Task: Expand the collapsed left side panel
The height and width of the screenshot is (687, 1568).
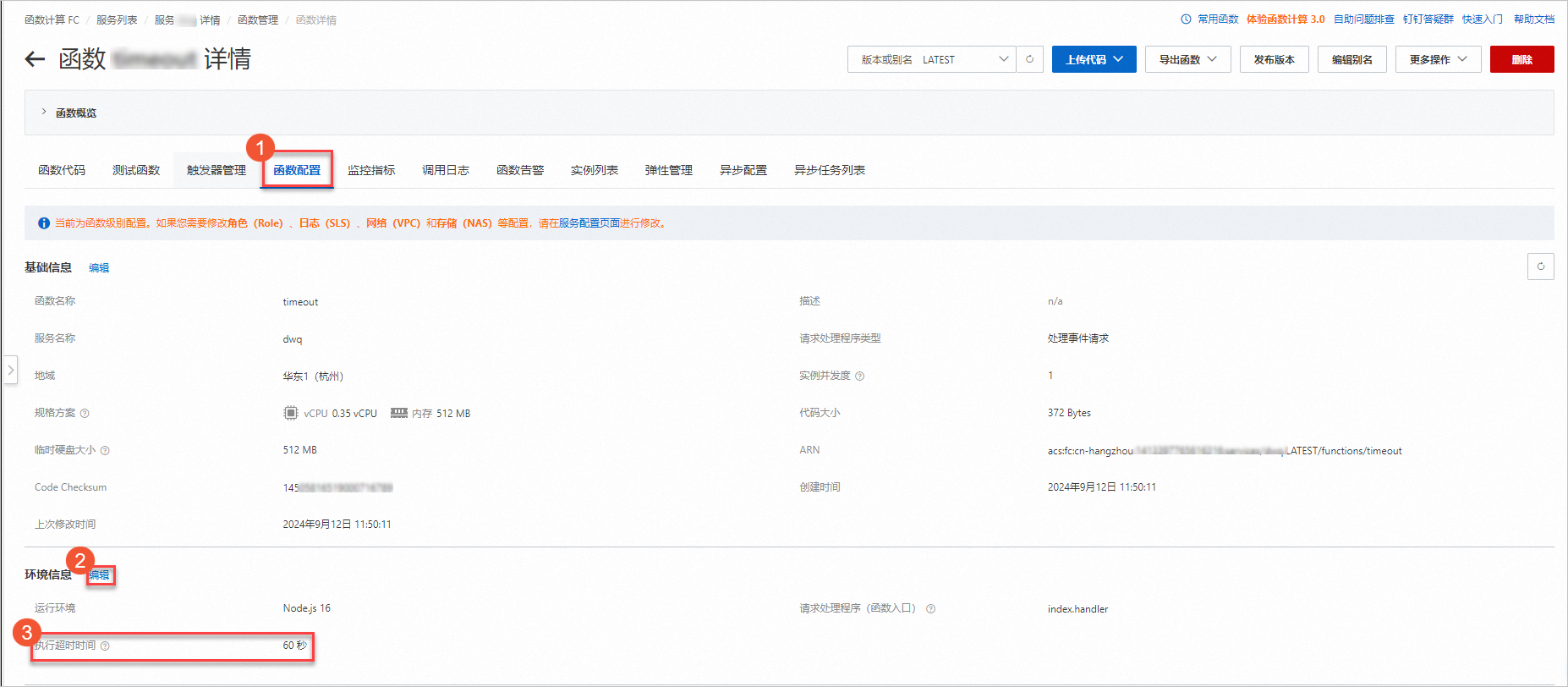Action: [10, 370]
